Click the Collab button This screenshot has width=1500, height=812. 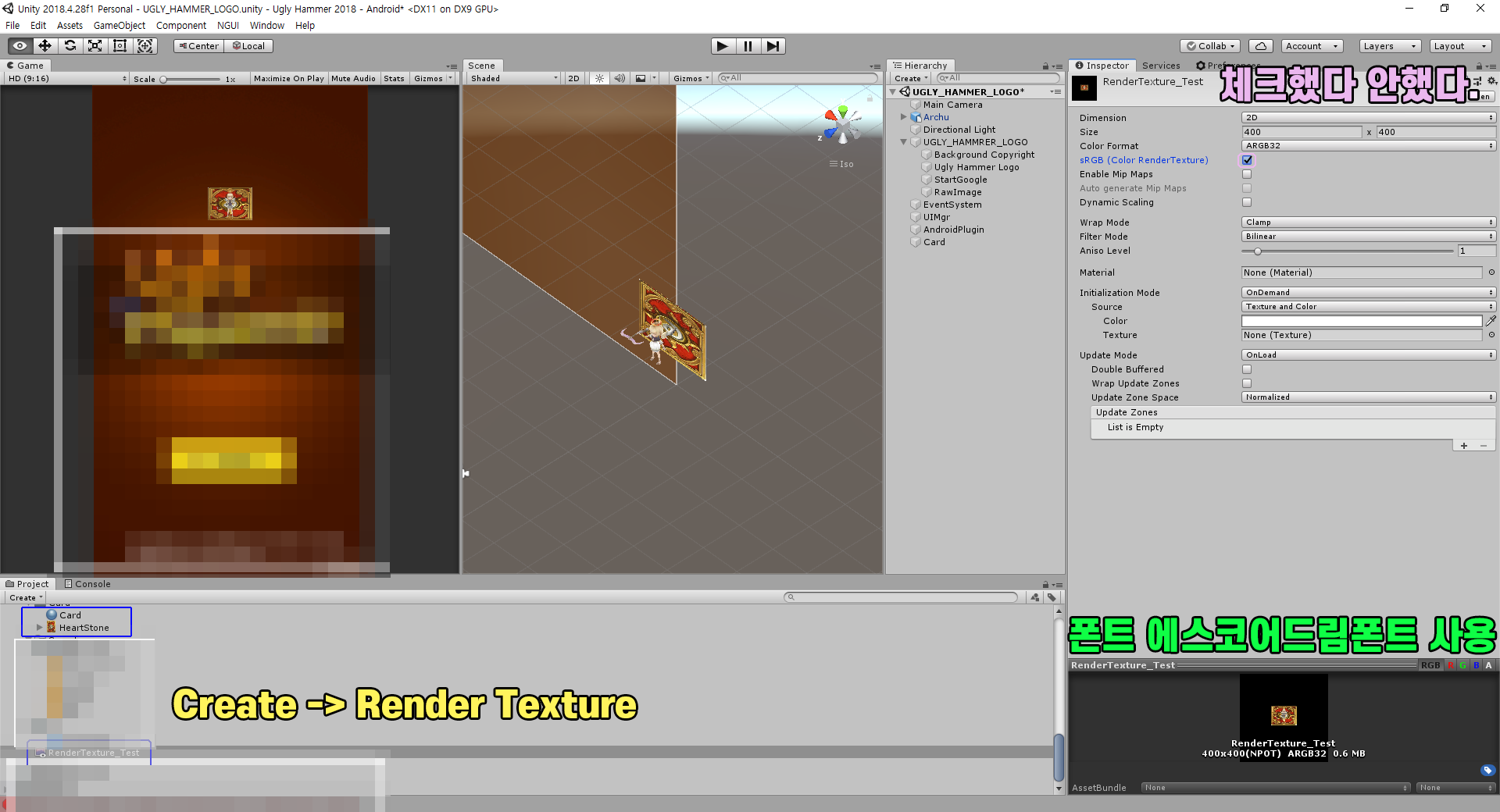1210,46
